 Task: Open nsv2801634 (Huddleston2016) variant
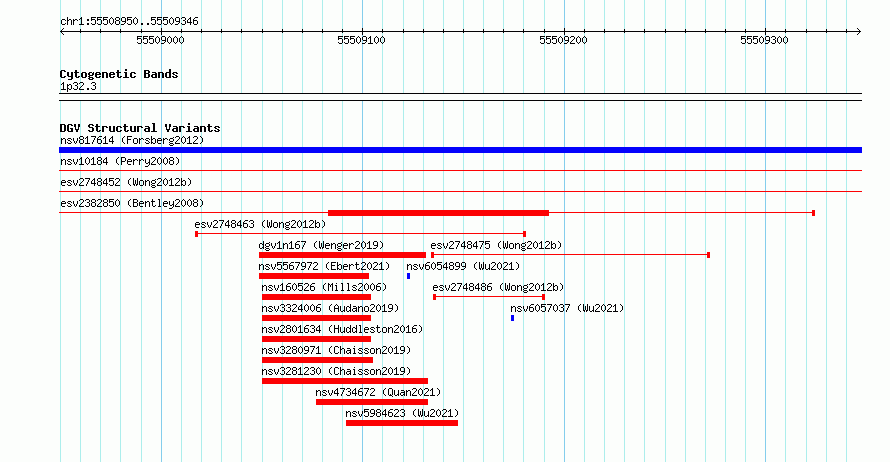pyautogui.click(x=342, y=329)
